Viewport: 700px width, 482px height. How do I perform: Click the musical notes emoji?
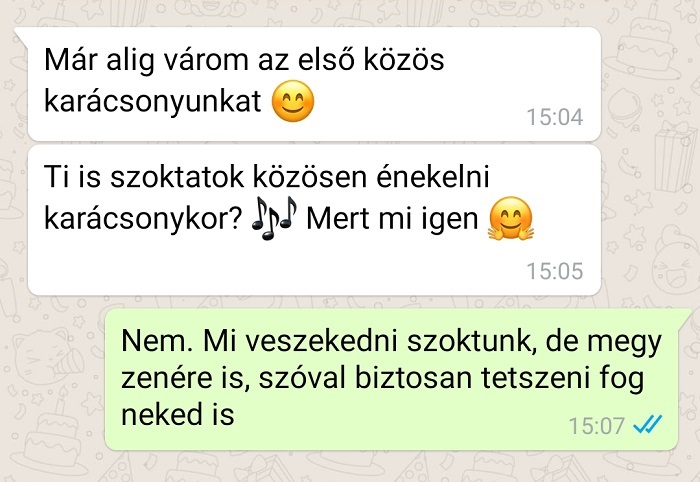pos(274,218)
